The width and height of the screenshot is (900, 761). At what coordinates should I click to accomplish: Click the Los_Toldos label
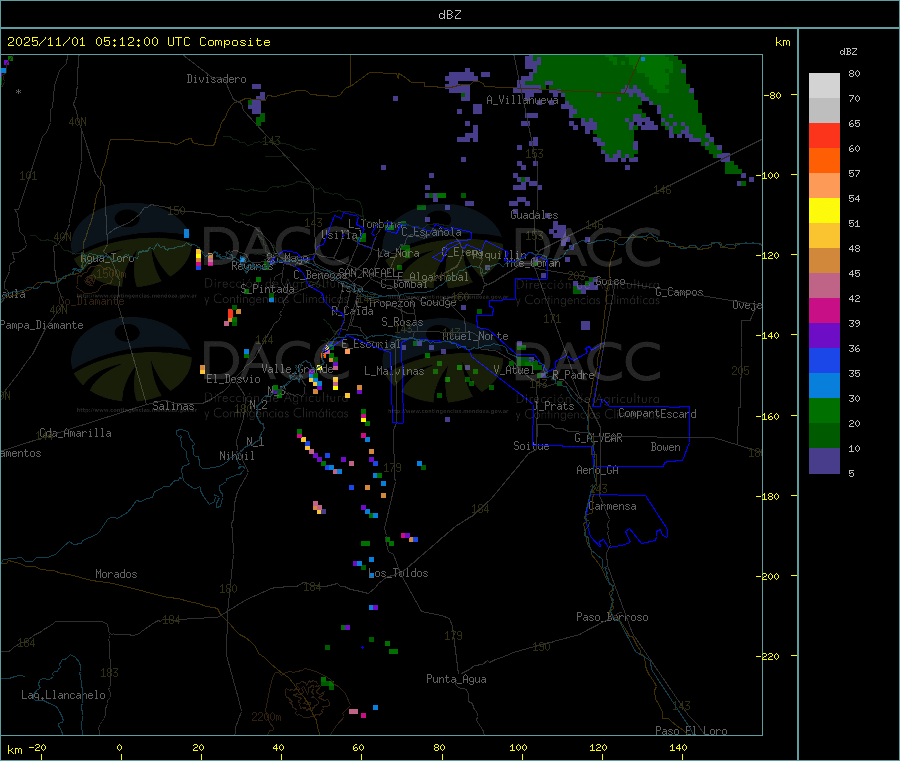pos(398,573)
